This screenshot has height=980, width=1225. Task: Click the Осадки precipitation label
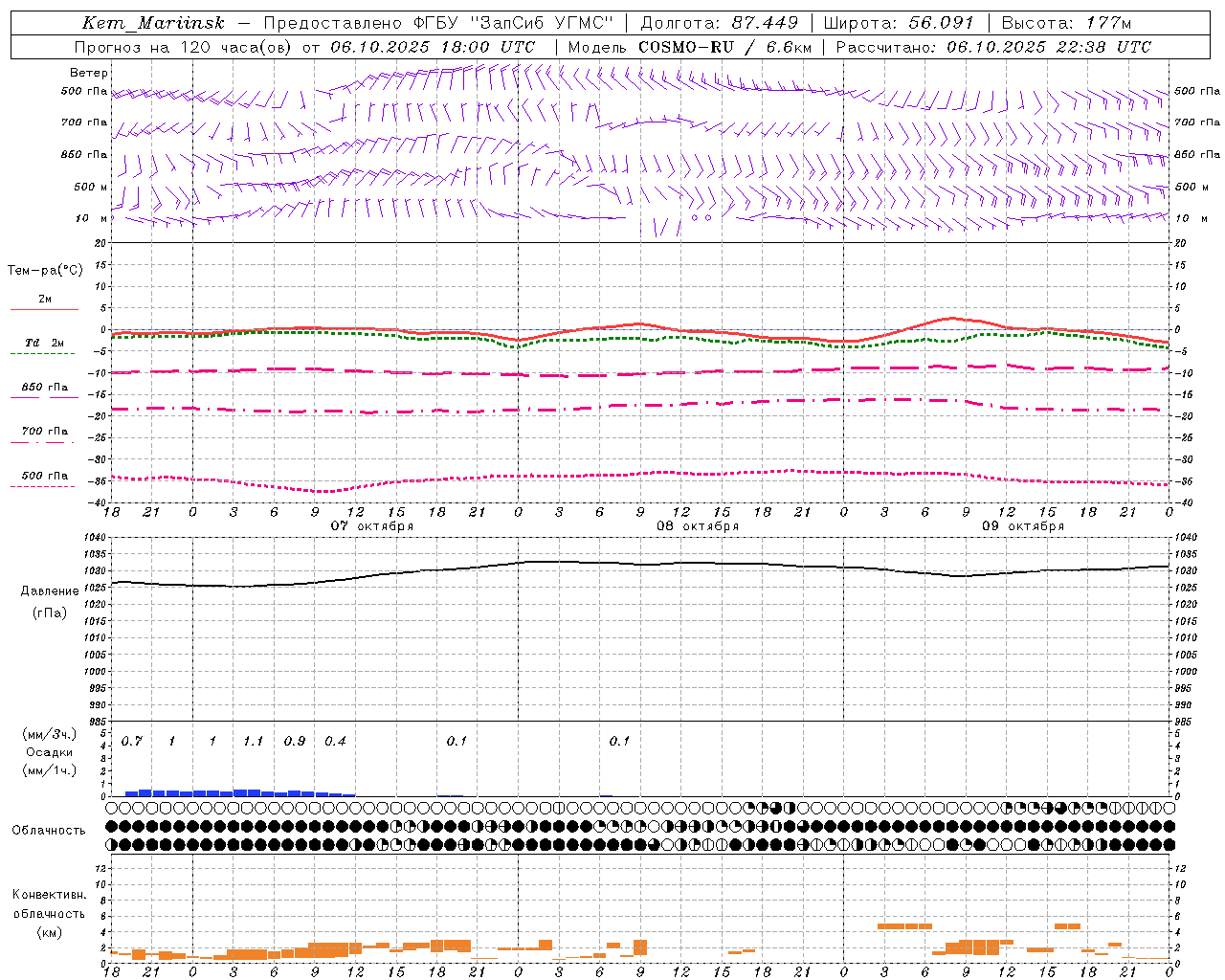[50, 752]
